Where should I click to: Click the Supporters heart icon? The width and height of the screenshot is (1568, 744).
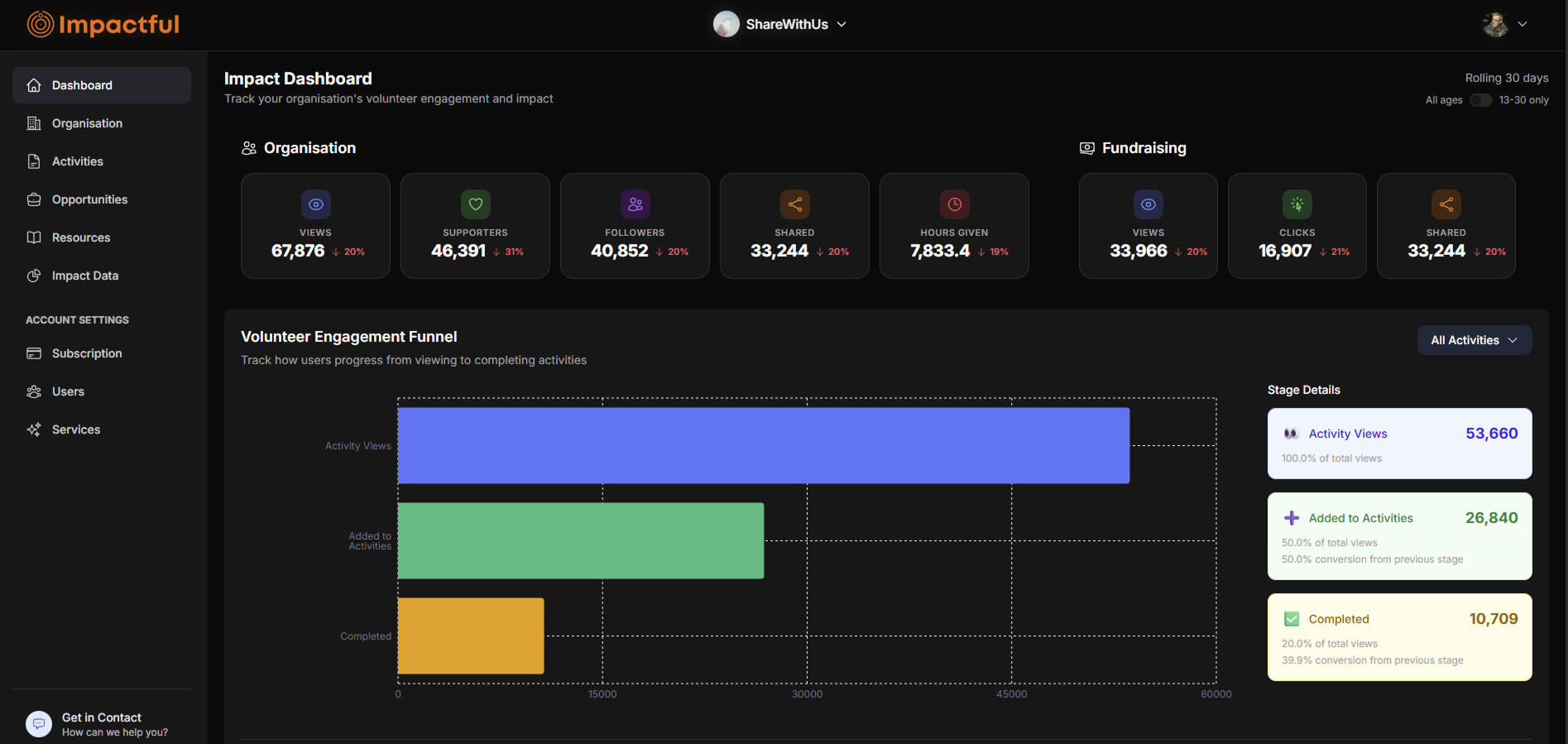coord(475,204)
